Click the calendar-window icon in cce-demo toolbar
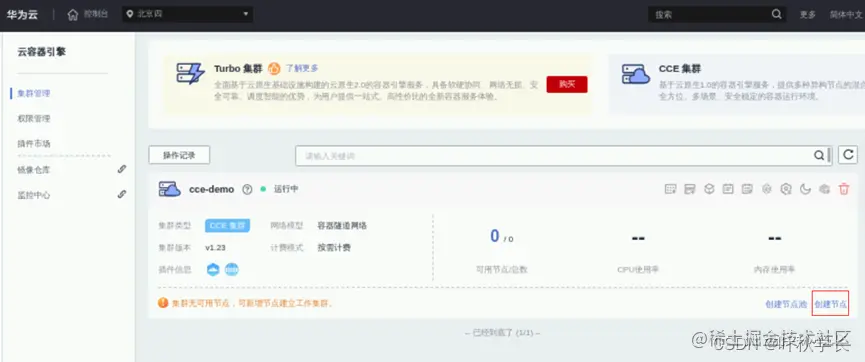 click(x=728, y=189)
